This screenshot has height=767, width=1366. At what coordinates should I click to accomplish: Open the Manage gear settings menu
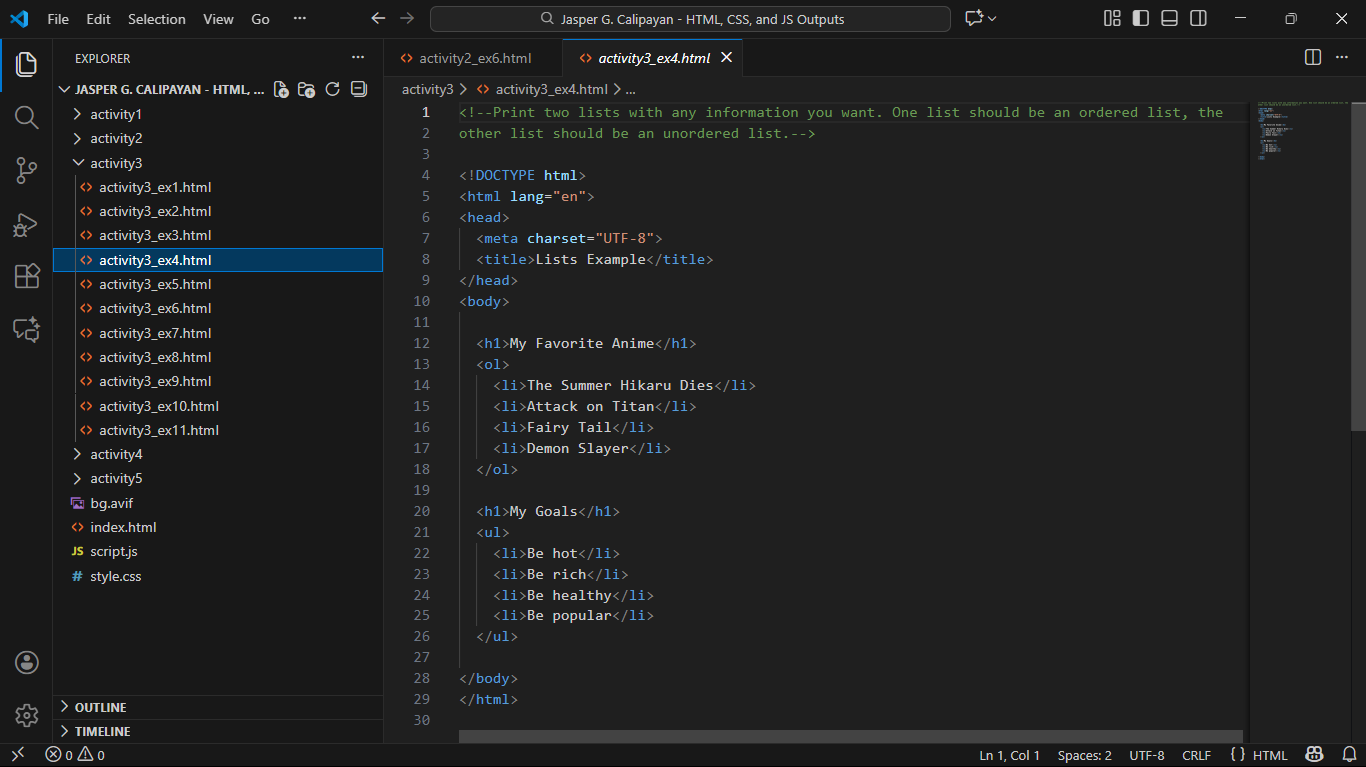26,715
